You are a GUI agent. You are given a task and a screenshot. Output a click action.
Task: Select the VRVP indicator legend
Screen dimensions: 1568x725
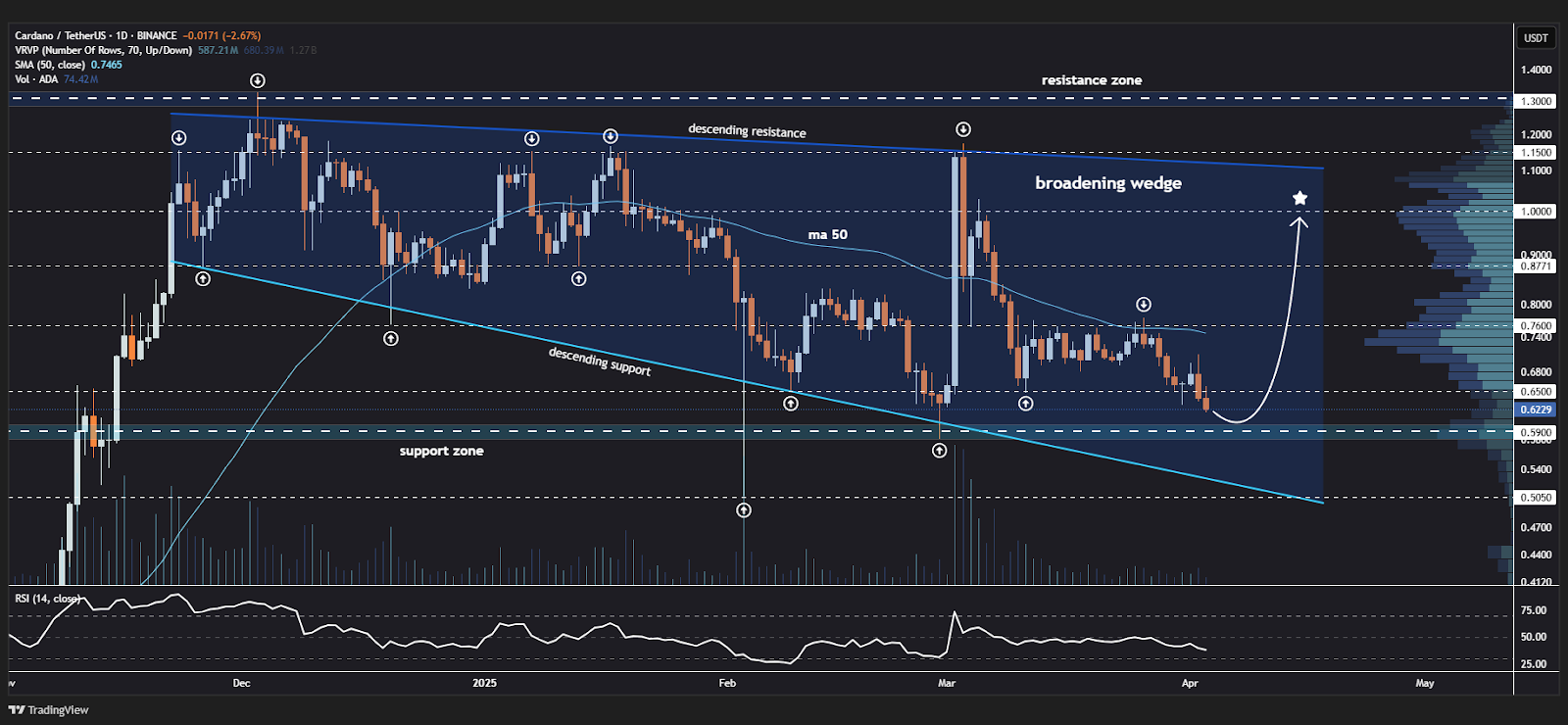103,50
